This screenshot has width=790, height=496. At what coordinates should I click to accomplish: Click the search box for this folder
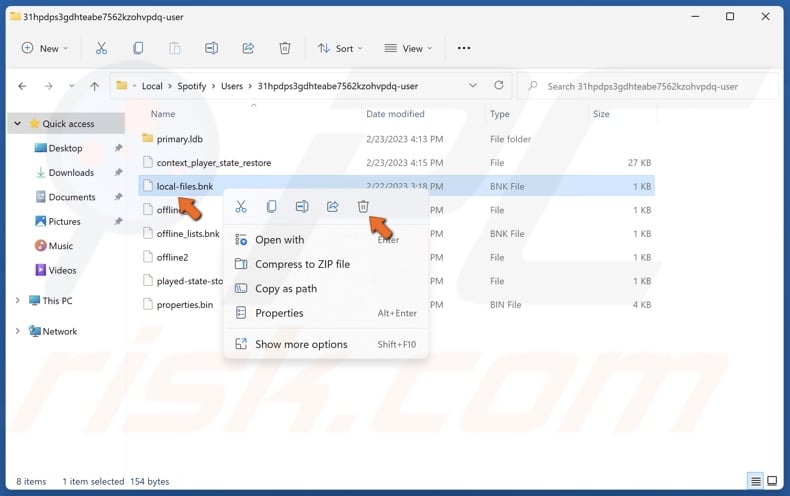pyautogui.click(x=649, y=86)
